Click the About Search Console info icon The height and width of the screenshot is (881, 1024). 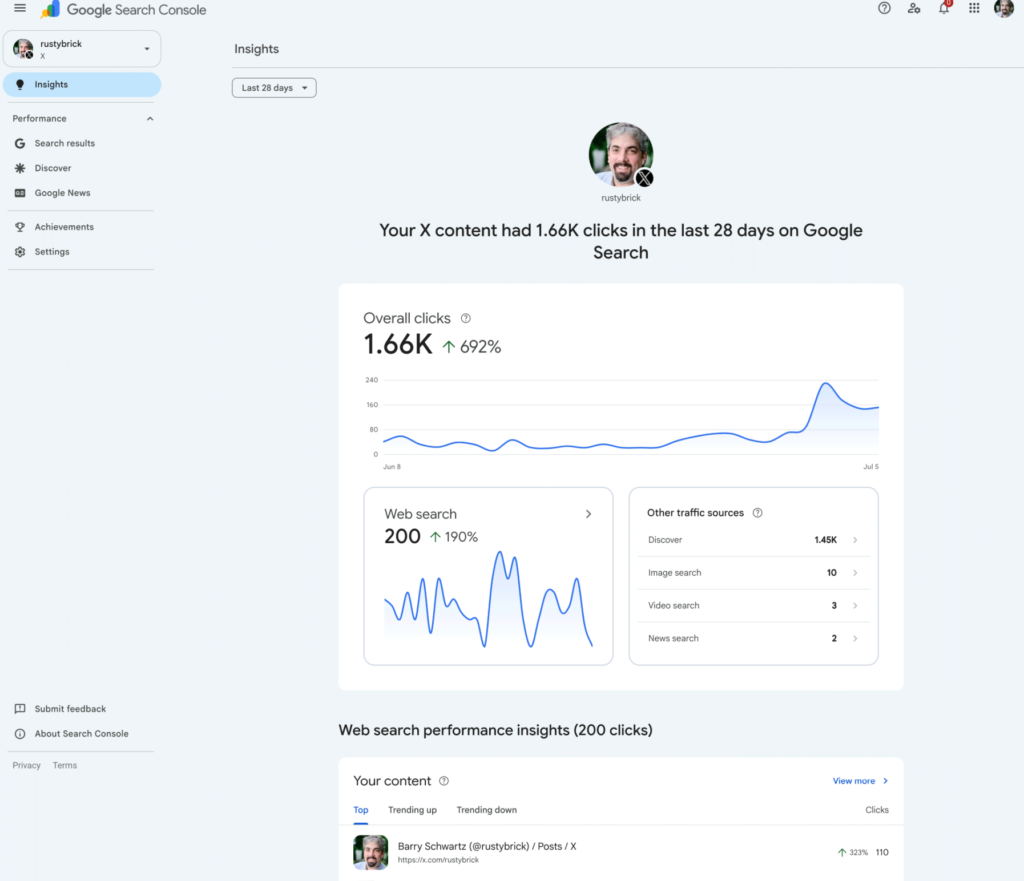(20, 734)
